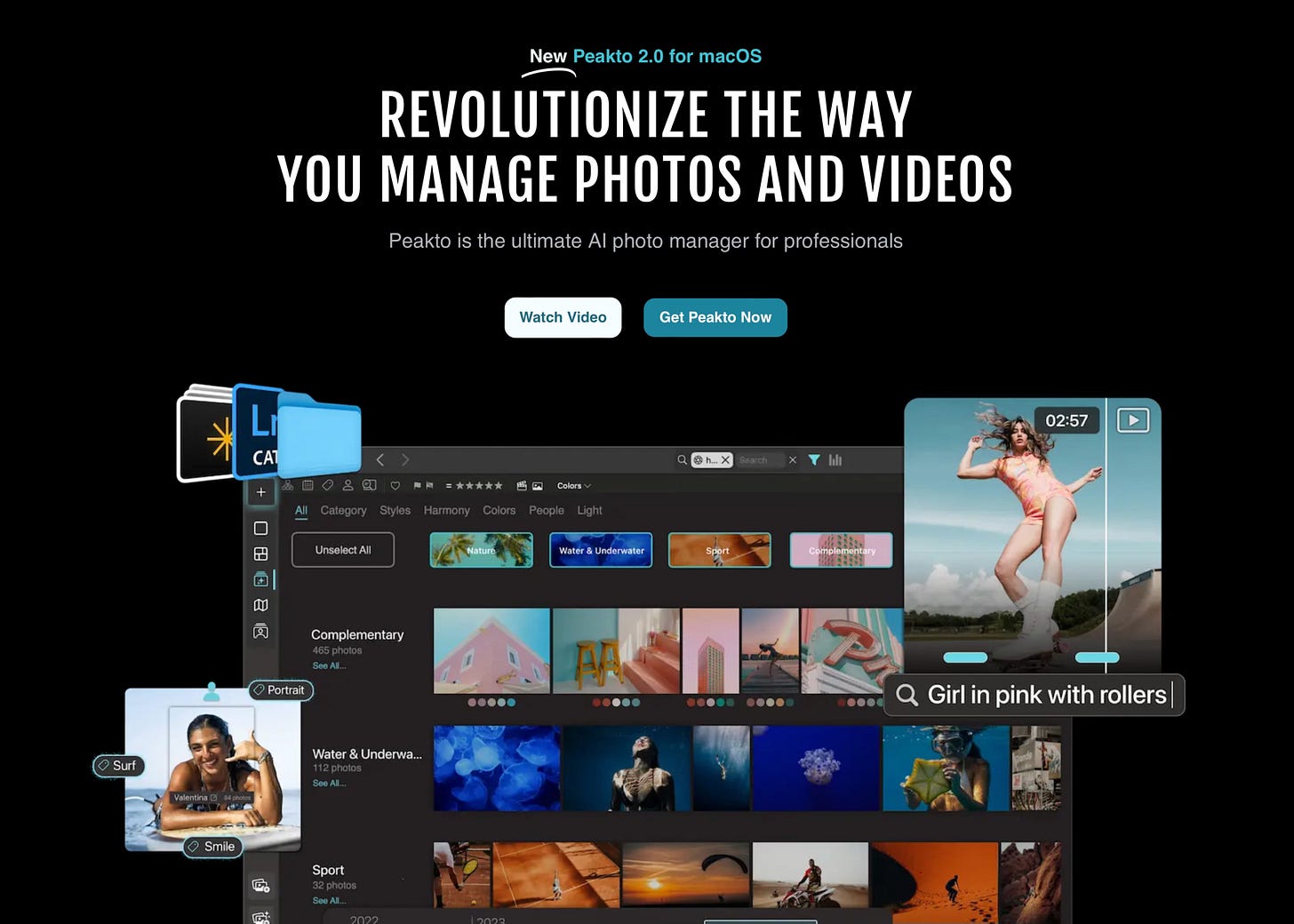Click the Watch Video button
This screenshot has height=924, width=1294.
point(563,317)
